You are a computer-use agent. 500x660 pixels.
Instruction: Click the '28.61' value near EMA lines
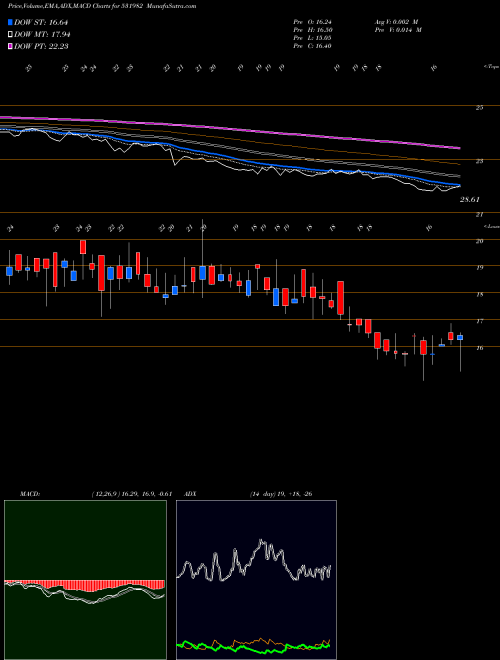pyautogui.click(x=470, y=200)
